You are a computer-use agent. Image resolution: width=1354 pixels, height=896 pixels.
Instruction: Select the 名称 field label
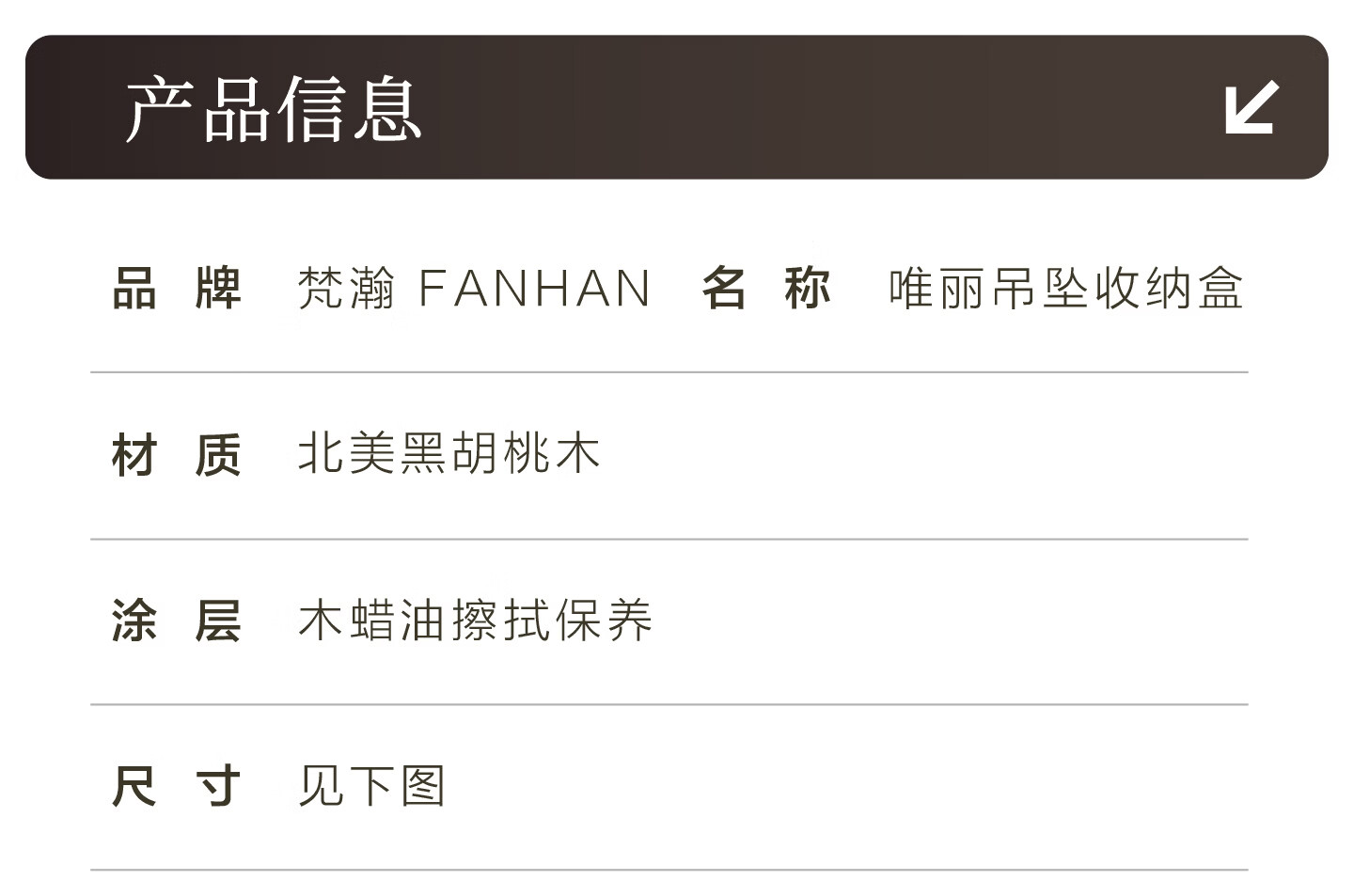click(x=765, y=289)
